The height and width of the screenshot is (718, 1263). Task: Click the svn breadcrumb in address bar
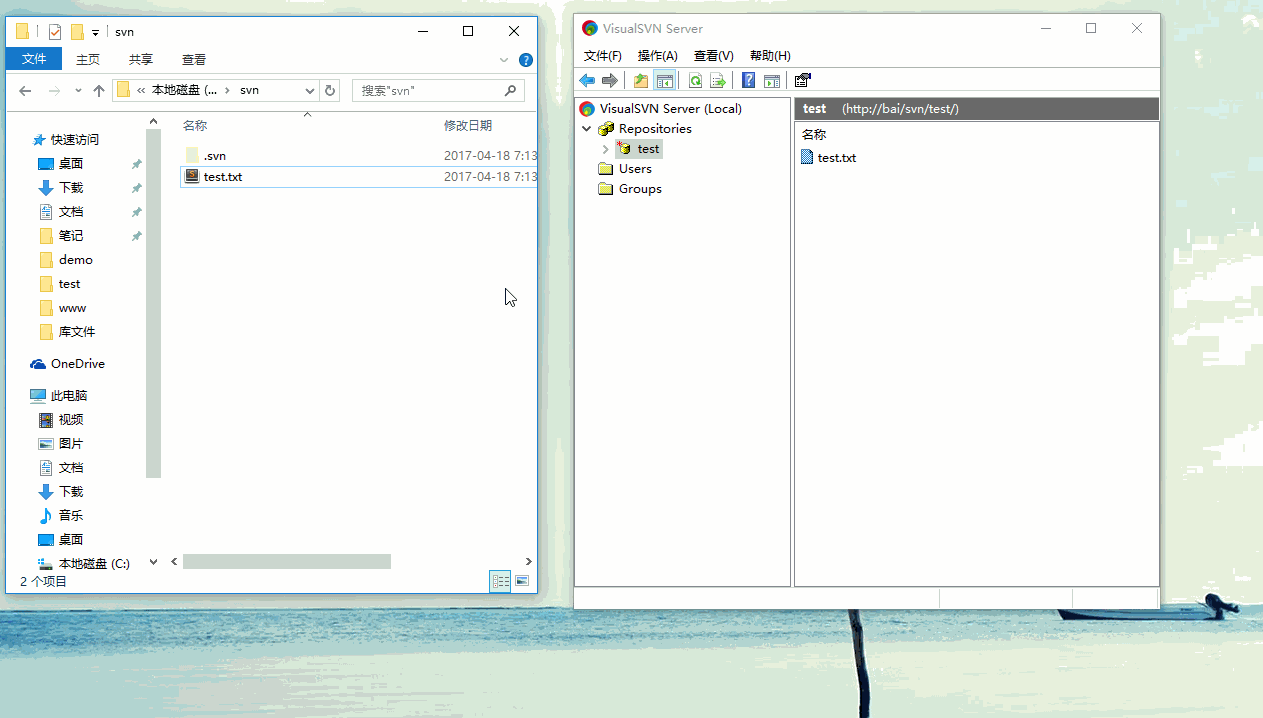(x=250, y=90)
